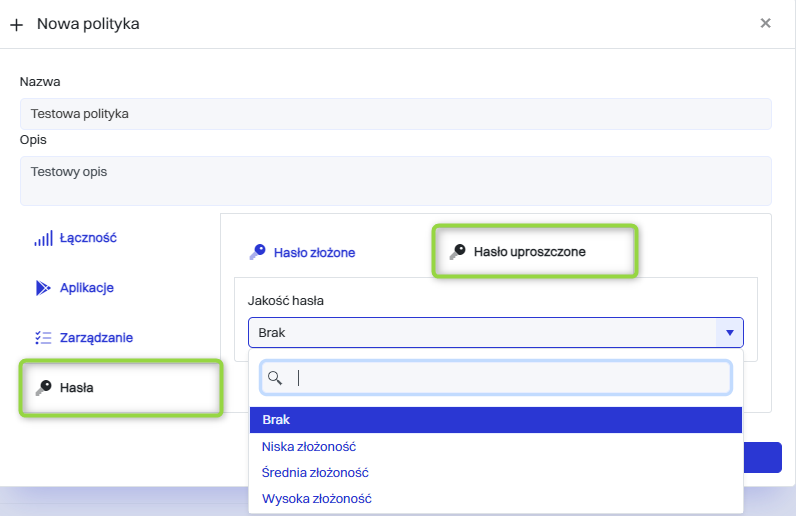Choose Niska złożoność from the list
Viewport: 796px width, 516px height.
(309, 446)
